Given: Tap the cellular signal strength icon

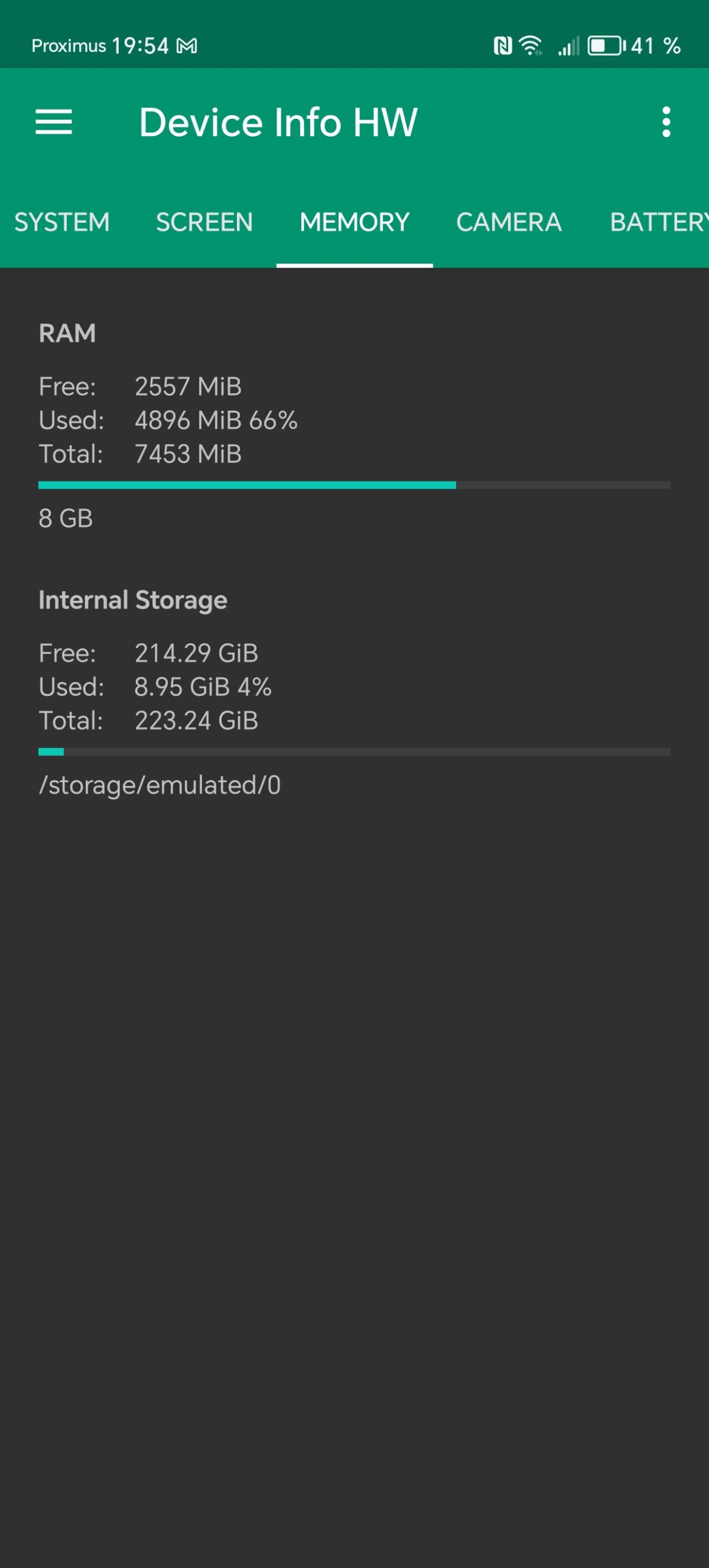Looking at the screenshot, I should 568,46.
